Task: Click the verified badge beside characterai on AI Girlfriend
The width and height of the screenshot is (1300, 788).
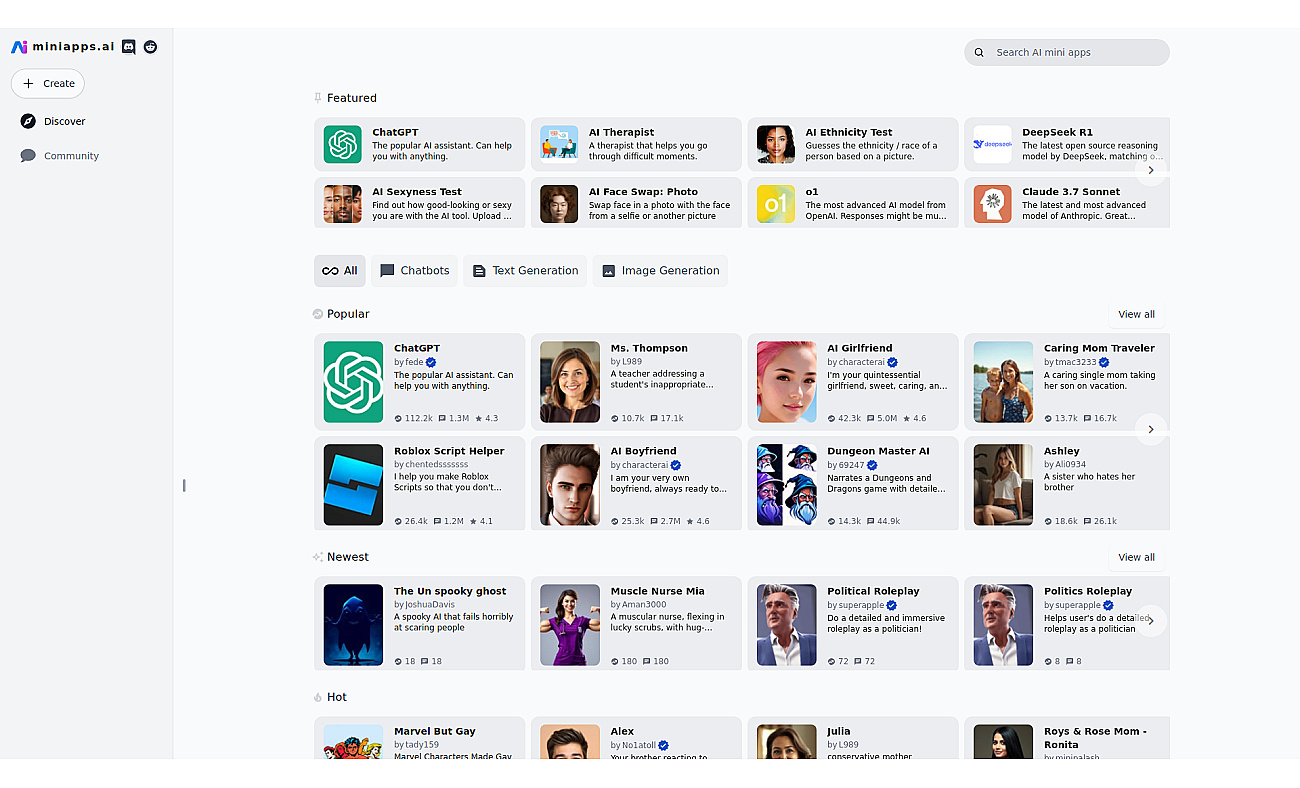Action: click(x=892, y=362)
